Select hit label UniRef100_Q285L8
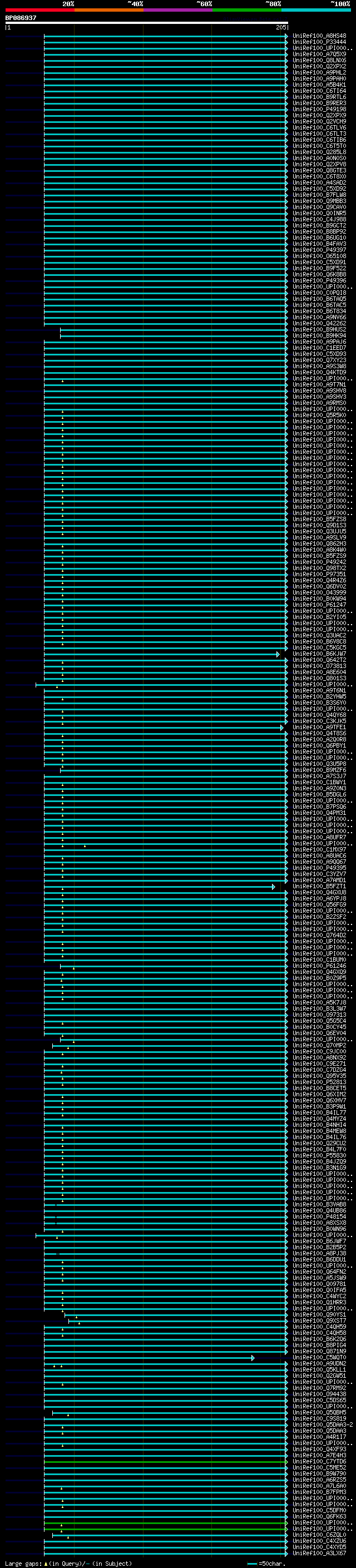The height and width of the screenshot is (1568, 356). coord(319,152)
